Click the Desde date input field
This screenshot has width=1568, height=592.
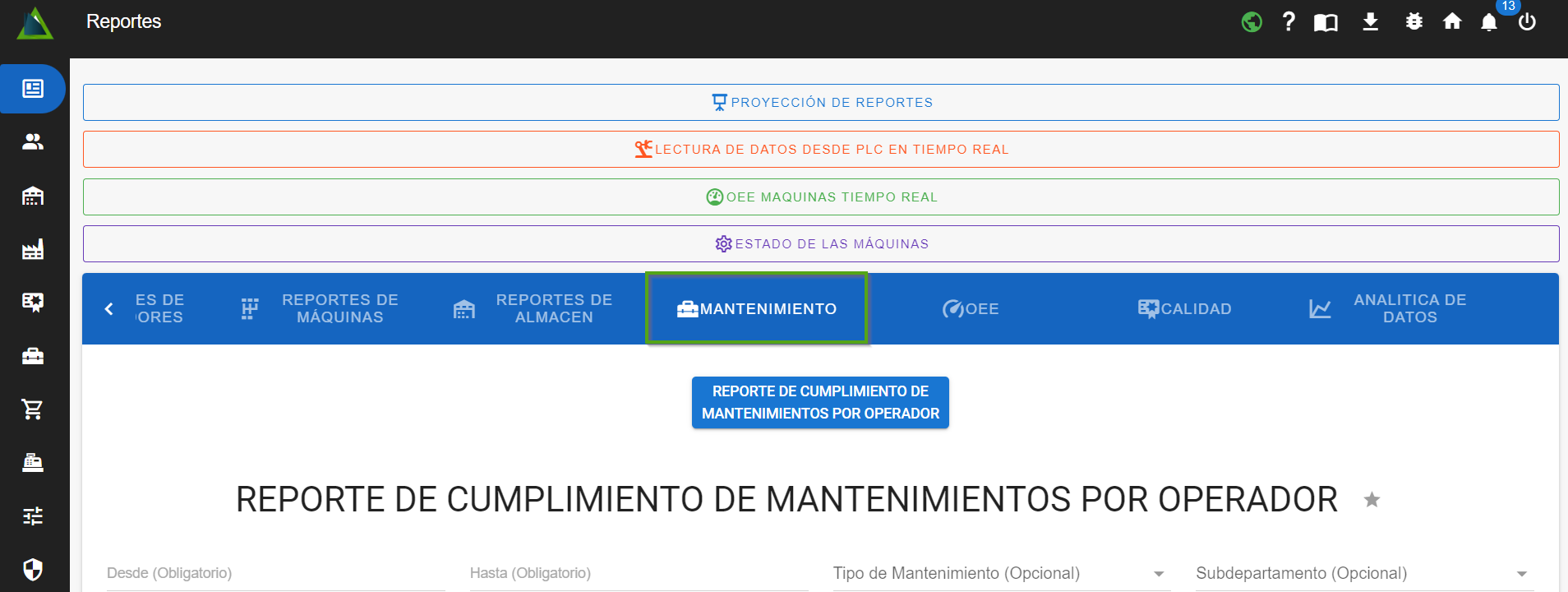275,573
